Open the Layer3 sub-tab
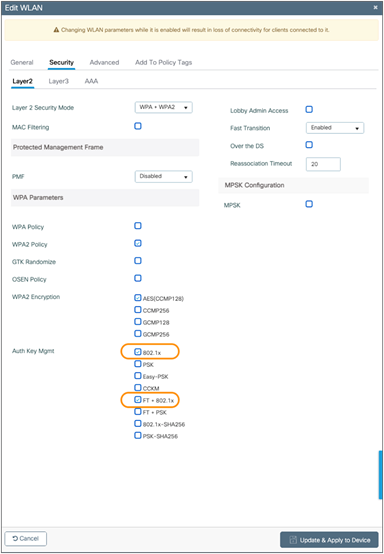The image size is (384, 554). (59, 81)
